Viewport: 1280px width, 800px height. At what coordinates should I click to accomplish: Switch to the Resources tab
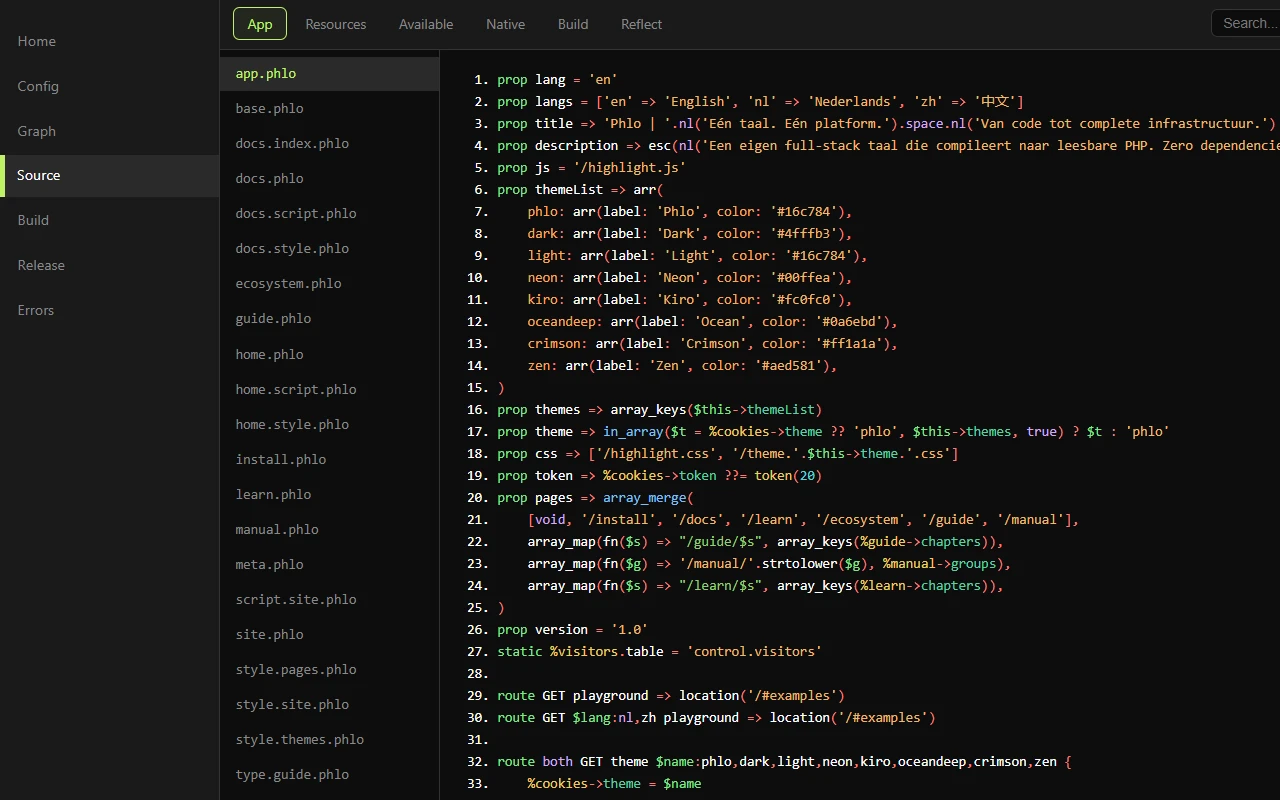pyautogui.click(x=336, y=24)
